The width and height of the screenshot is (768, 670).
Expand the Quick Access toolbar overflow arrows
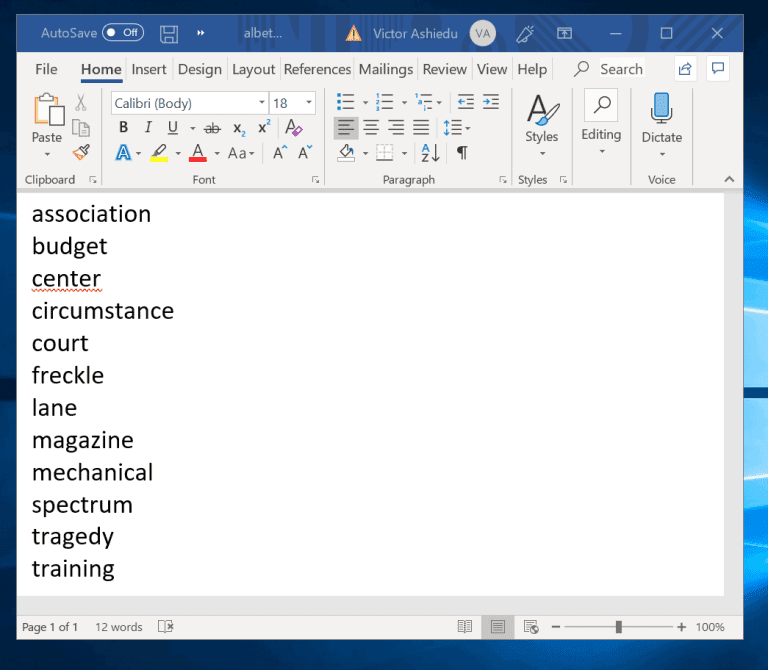200,33
